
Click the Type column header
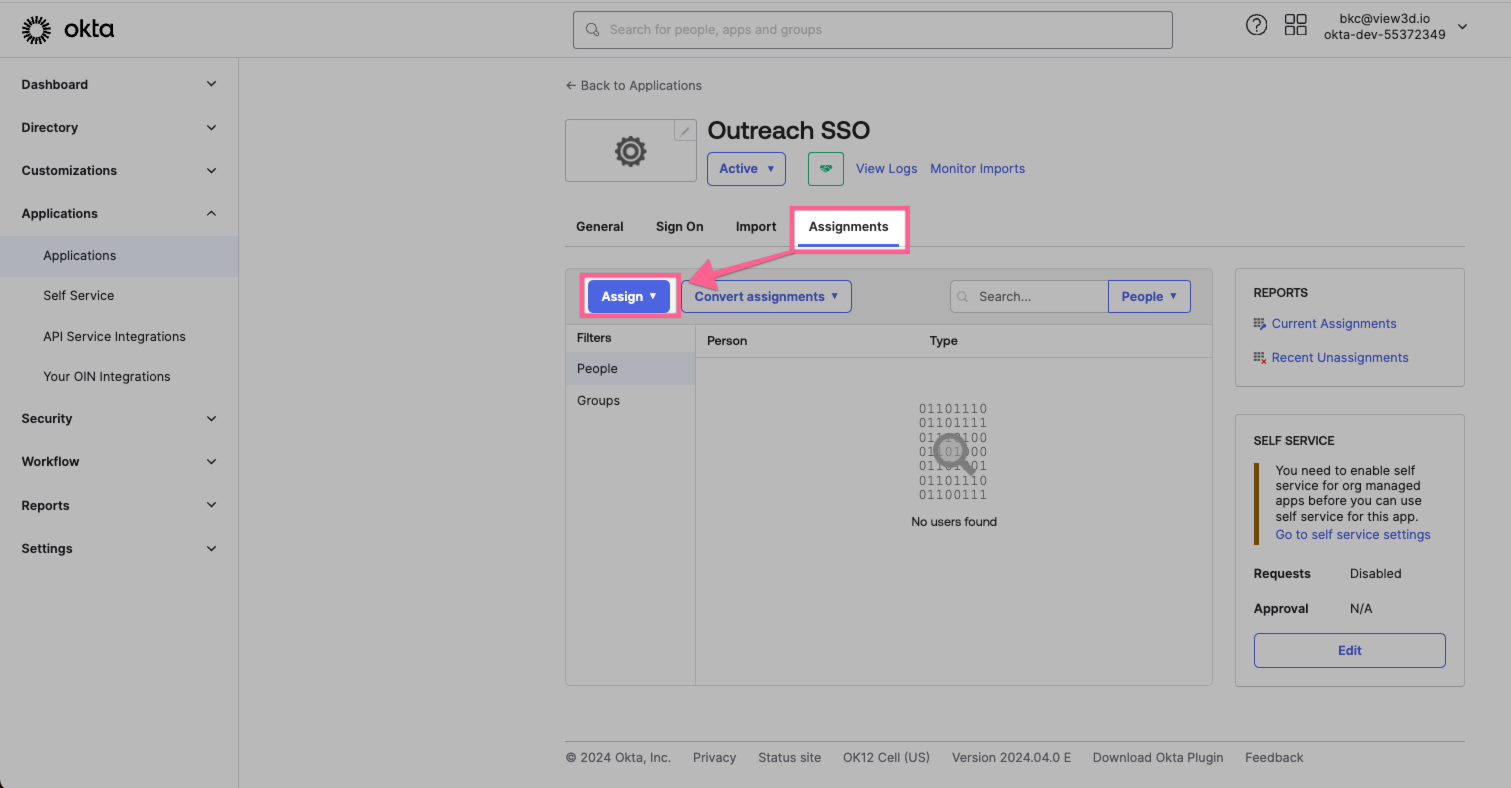click(943, 341)
